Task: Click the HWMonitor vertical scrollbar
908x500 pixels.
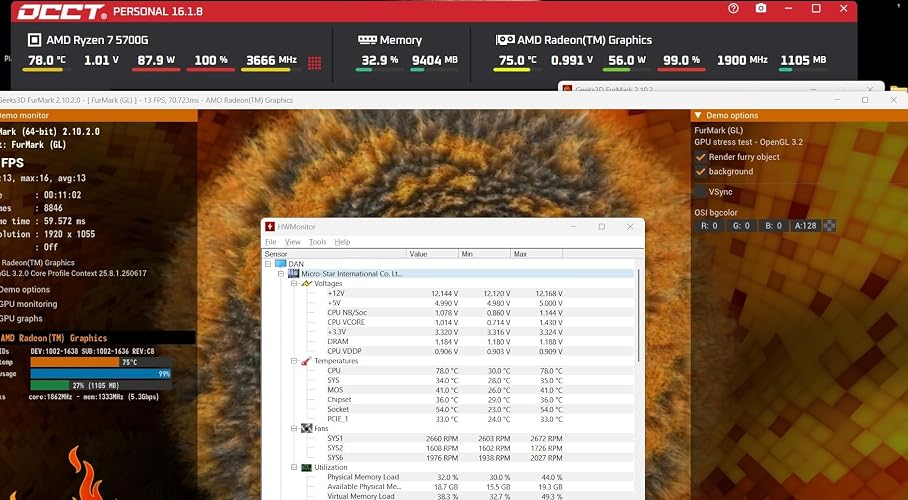Action: pos(639,316)
